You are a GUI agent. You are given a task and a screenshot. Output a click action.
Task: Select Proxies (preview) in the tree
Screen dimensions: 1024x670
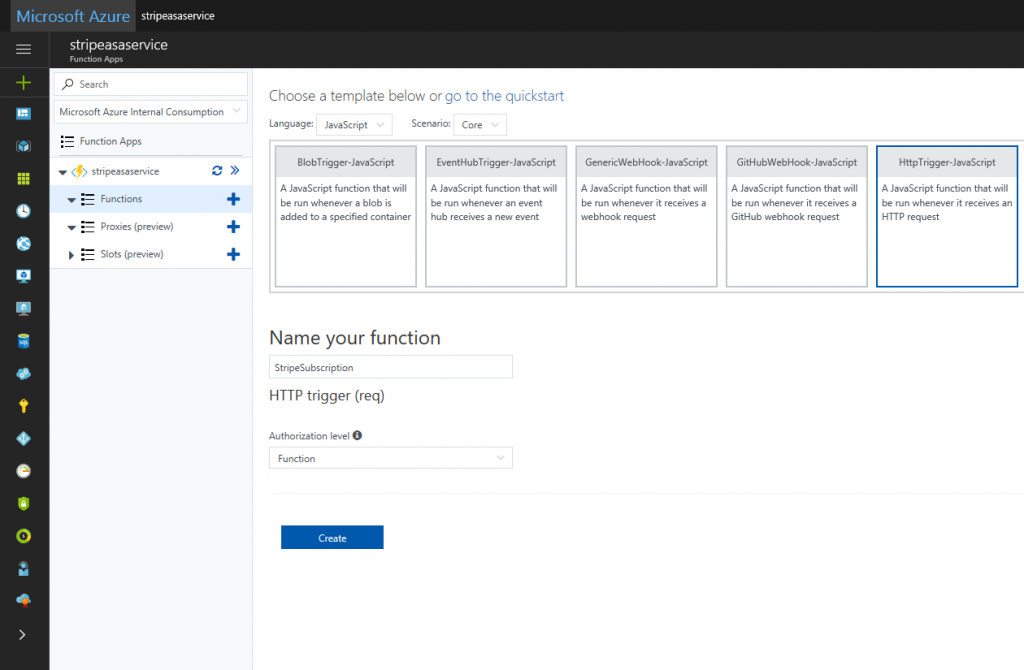tap(136, 227)
